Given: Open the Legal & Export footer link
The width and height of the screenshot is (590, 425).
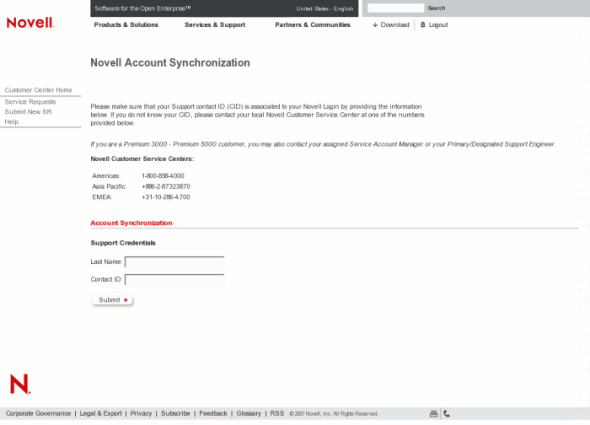Looking at the screenshot, I should [x=100, y=413].
